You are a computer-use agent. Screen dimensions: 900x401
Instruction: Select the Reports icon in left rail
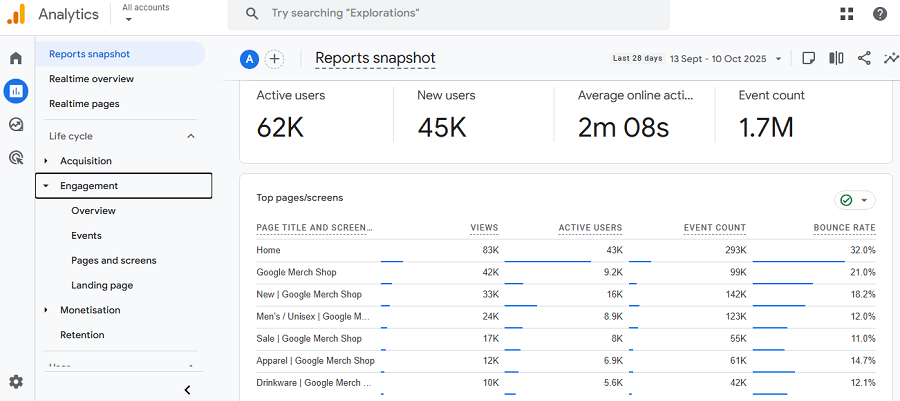pyautogui.click(x=16, y=92)
